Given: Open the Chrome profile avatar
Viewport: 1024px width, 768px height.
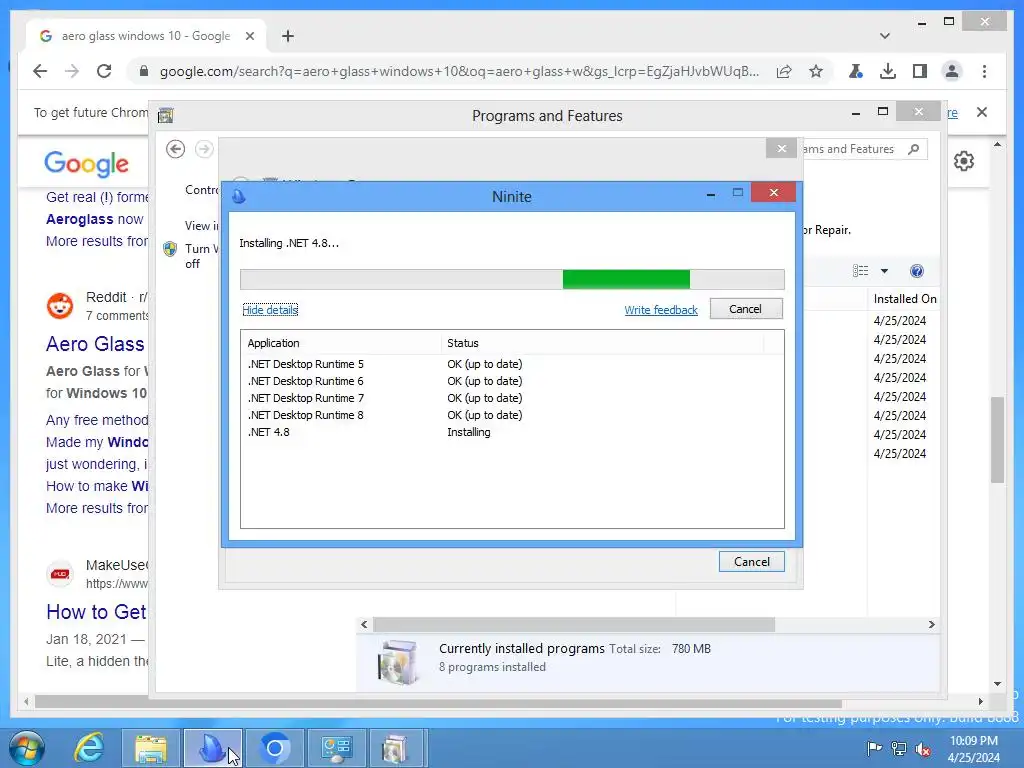Looking at the screenshot, I should coord(952,71).
